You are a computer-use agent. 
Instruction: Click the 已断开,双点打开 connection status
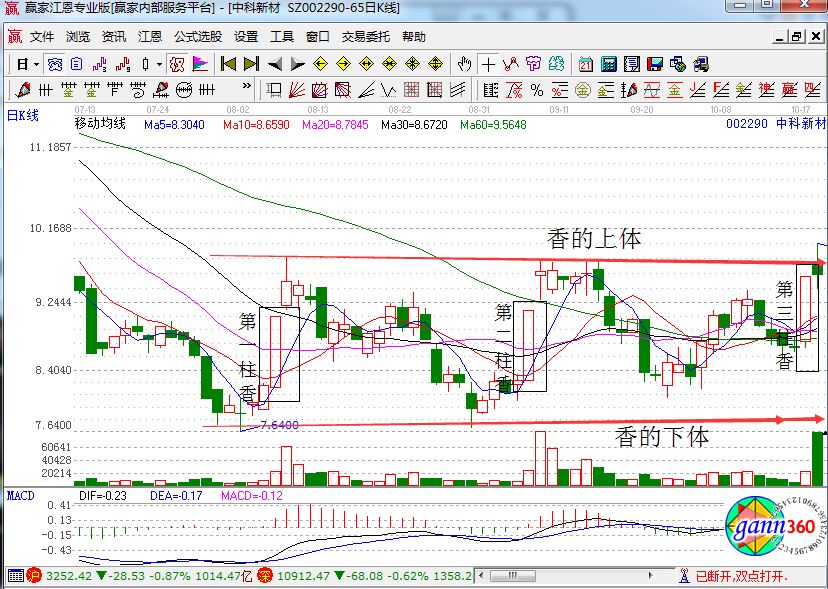point(740,577)
